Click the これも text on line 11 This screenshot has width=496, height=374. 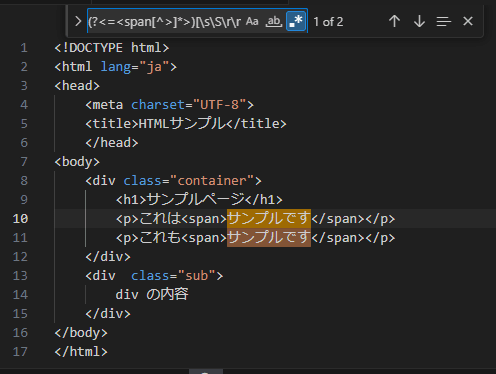click(x=160, y=238)
